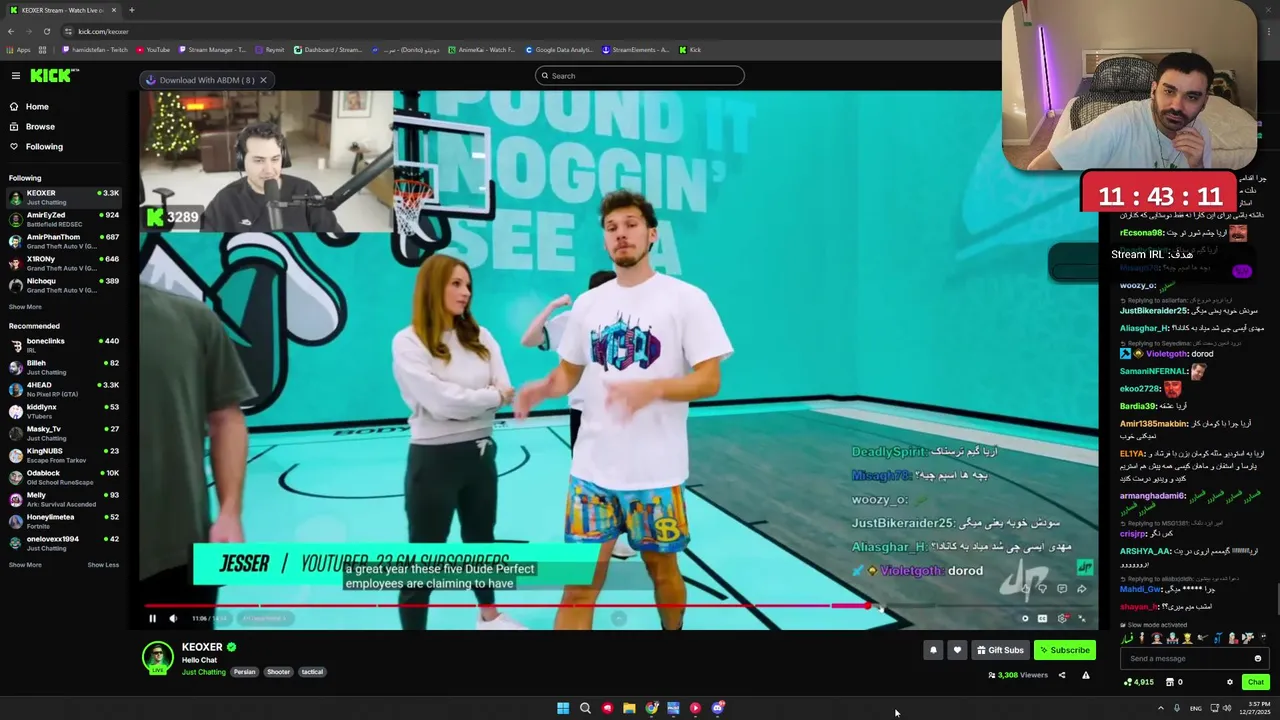Click the player record/clip icon
This screenshot has width=1280, height=720.
[1025, 618]
